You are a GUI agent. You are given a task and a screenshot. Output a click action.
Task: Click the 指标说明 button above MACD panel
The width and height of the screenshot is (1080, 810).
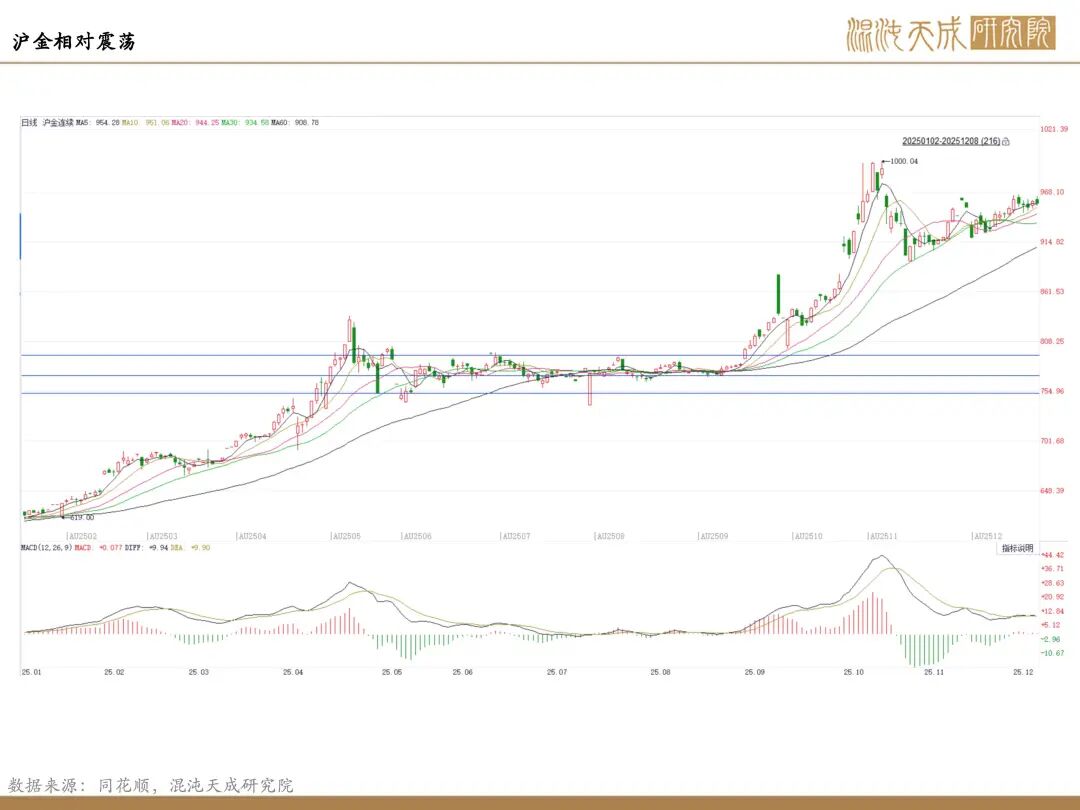click(1017, 548)
